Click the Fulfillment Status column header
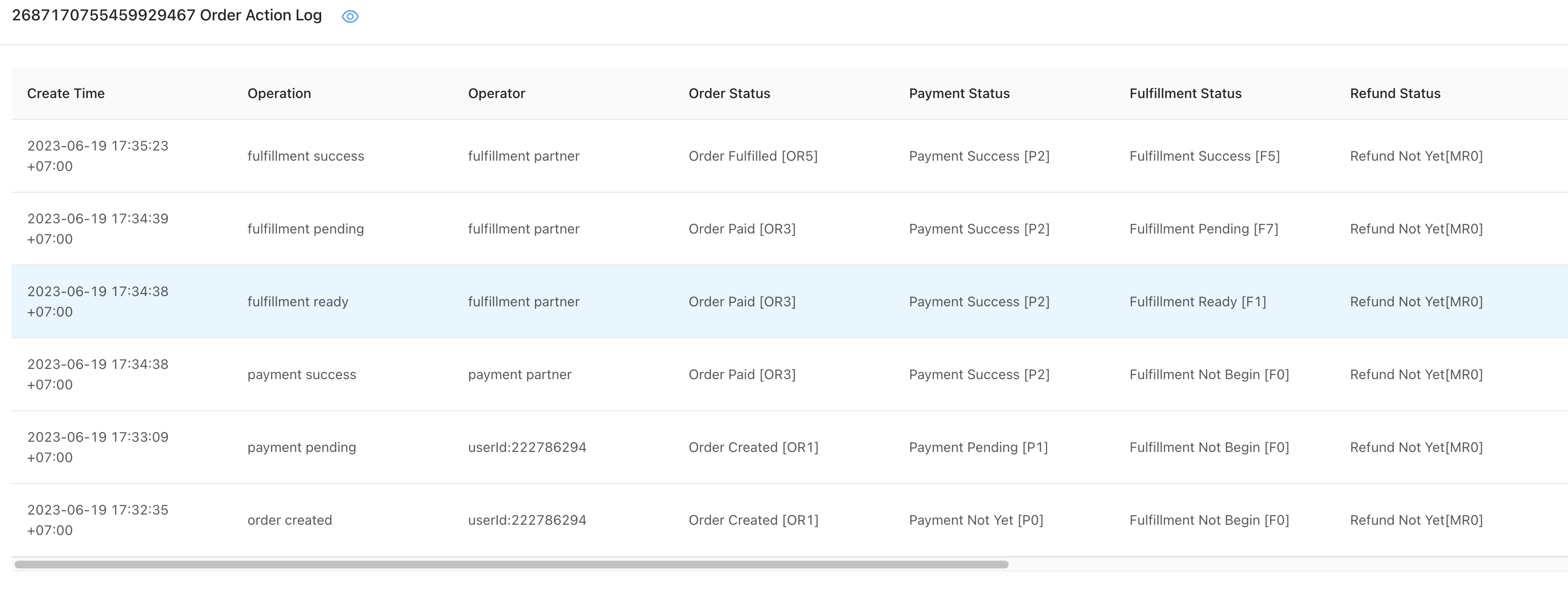This screenshot has width=1568, height=600. tap(1185, 93)
